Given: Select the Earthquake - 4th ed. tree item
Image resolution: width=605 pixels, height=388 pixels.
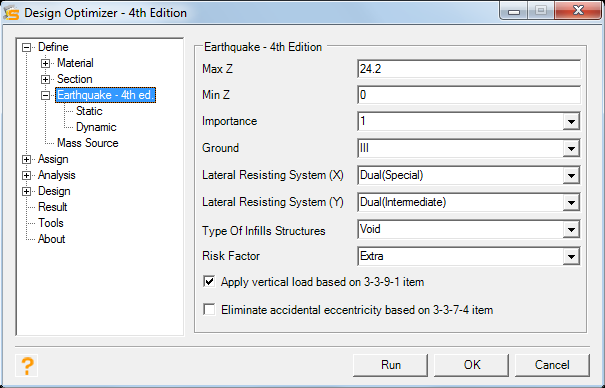Looking at the screenshot, I should (105, 95).
